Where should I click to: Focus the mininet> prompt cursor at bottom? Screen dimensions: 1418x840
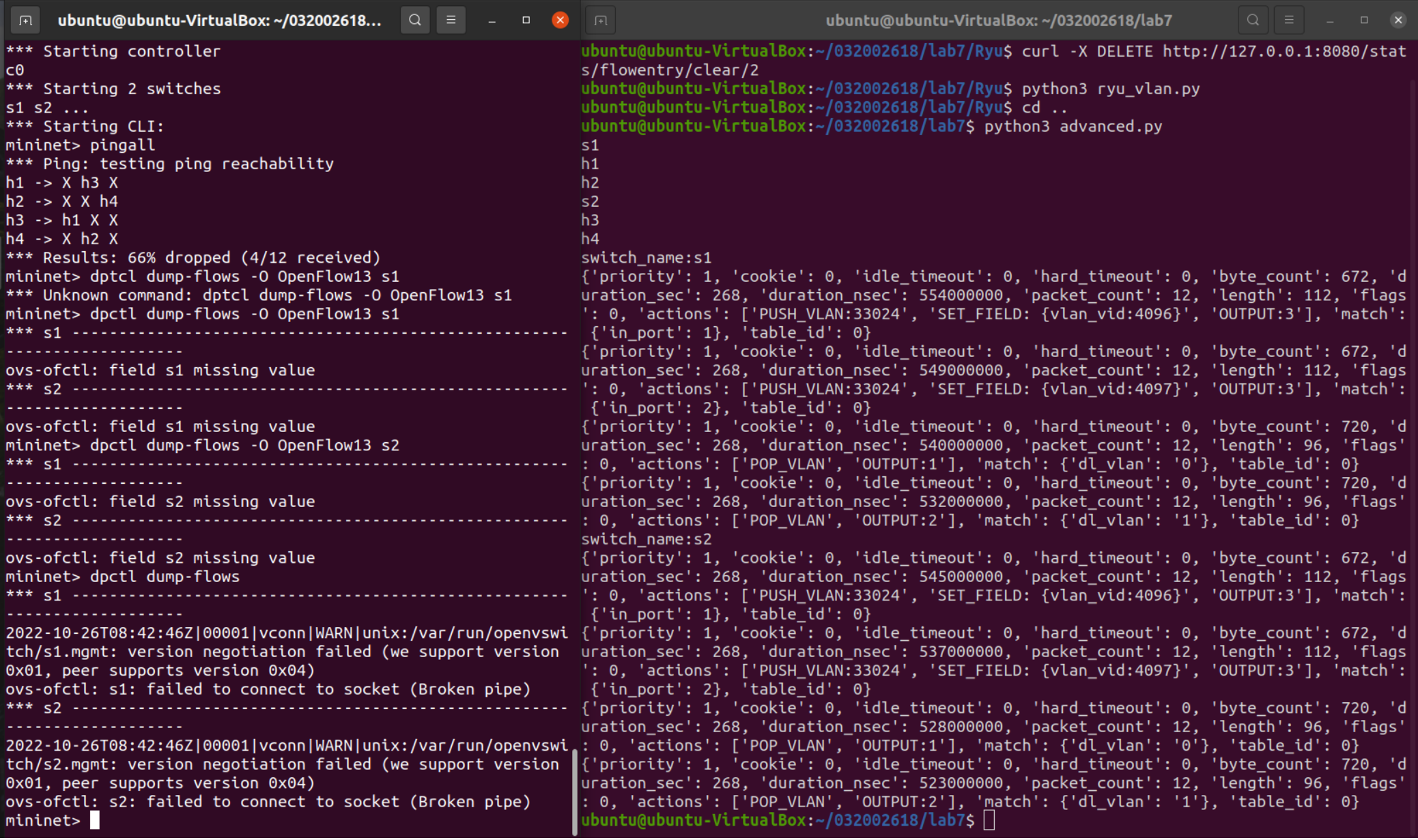[95, 820]
